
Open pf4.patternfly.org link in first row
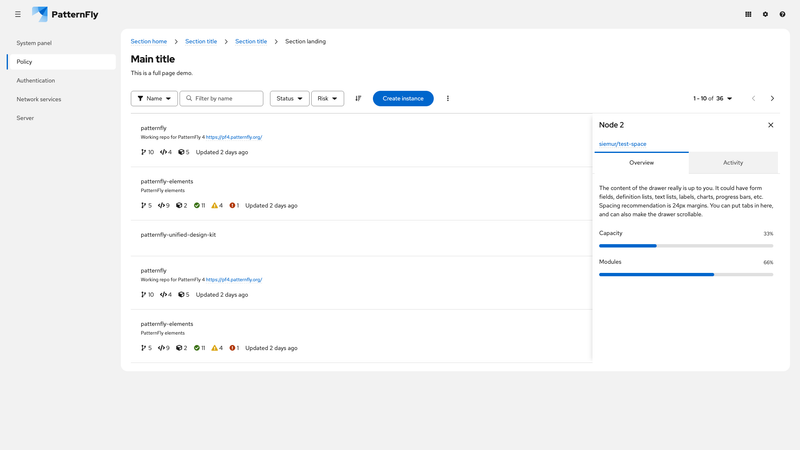point(234,137)
